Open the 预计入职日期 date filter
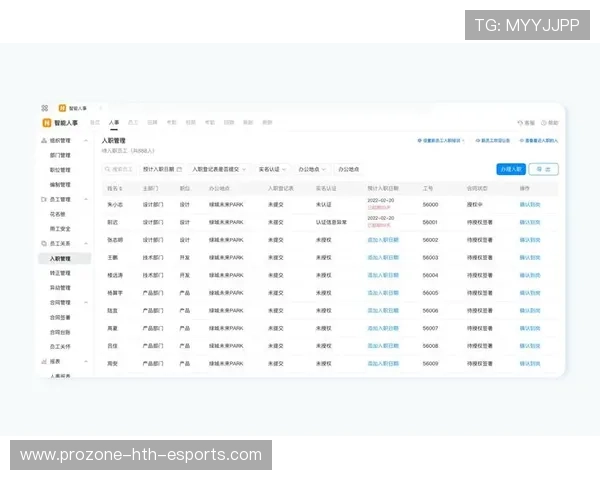Viewport: 600px width, 480px height. pyautogui.click(x=162, y=169)
